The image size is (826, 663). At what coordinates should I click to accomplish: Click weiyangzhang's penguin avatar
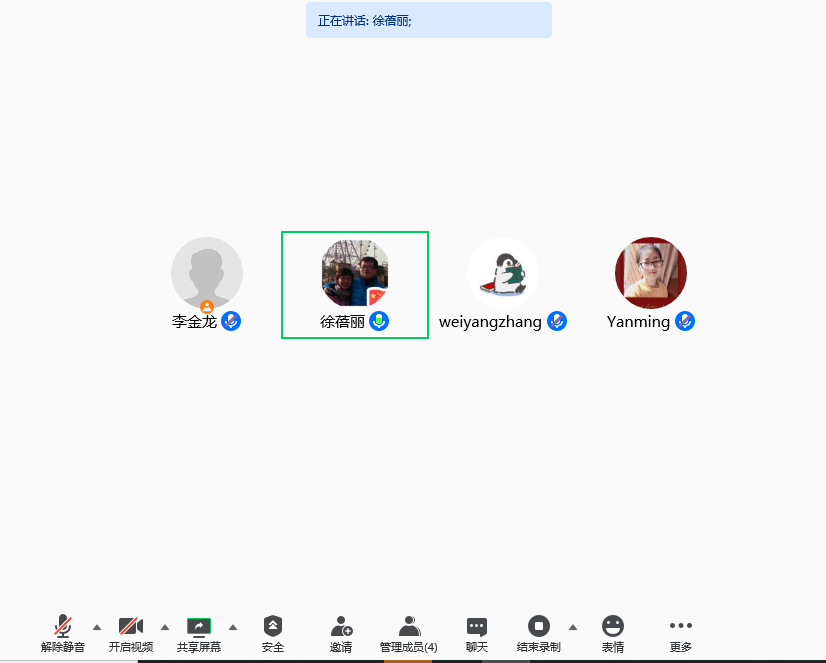tap(503, 272)
